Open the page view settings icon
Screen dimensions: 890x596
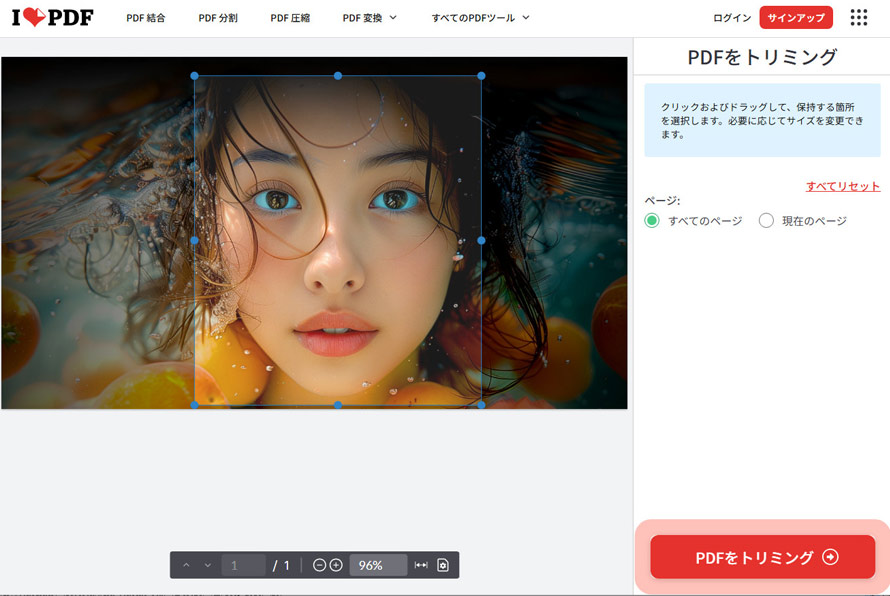[444, 565]
